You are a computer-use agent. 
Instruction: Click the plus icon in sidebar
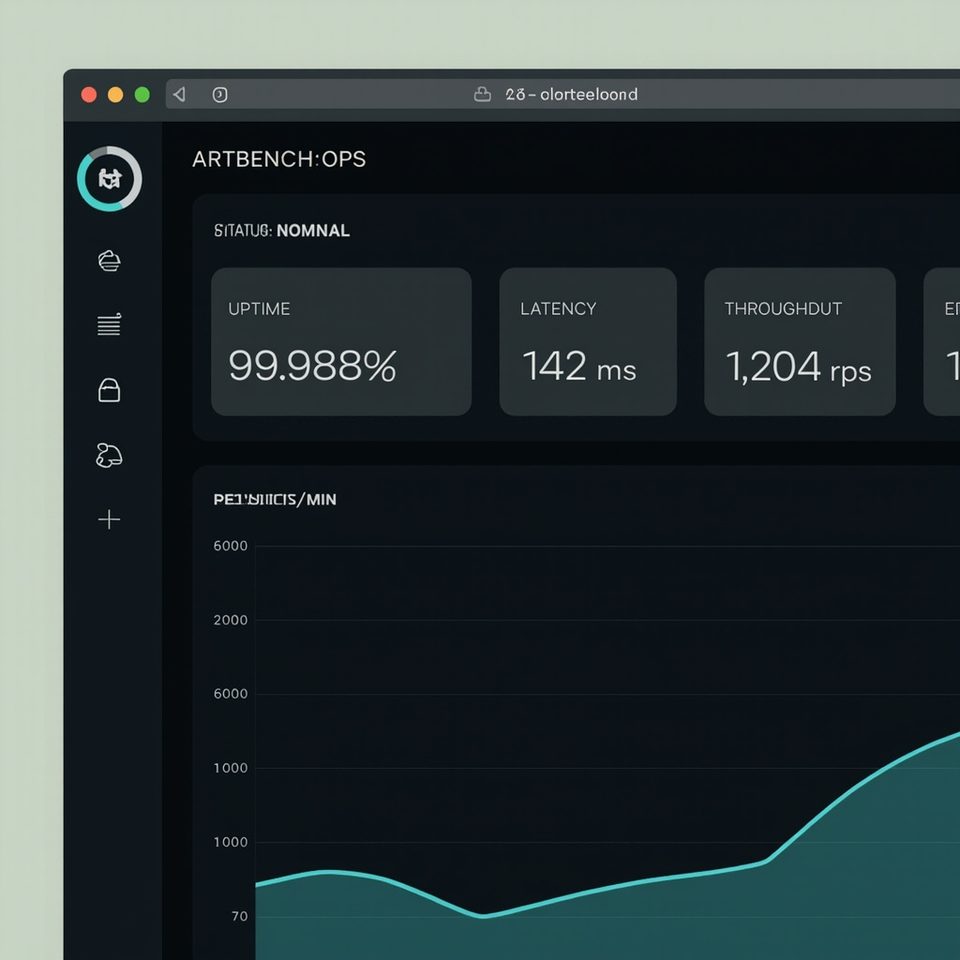click(x=109, y=519)
